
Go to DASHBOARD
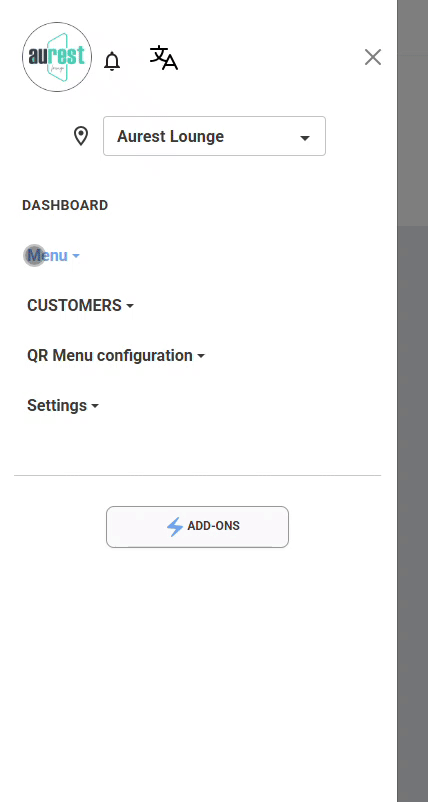click(x=65, y=205)
